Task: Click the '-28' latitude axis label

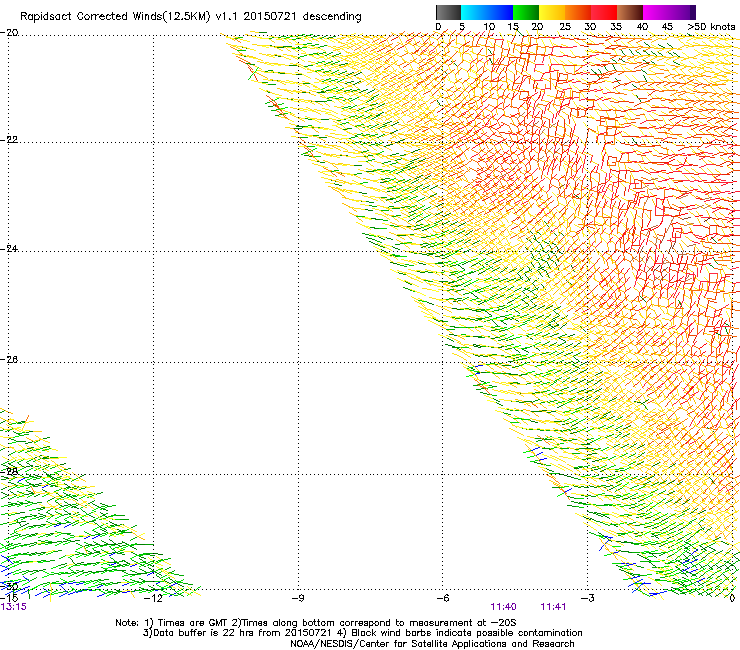Action: pos(9,471)
